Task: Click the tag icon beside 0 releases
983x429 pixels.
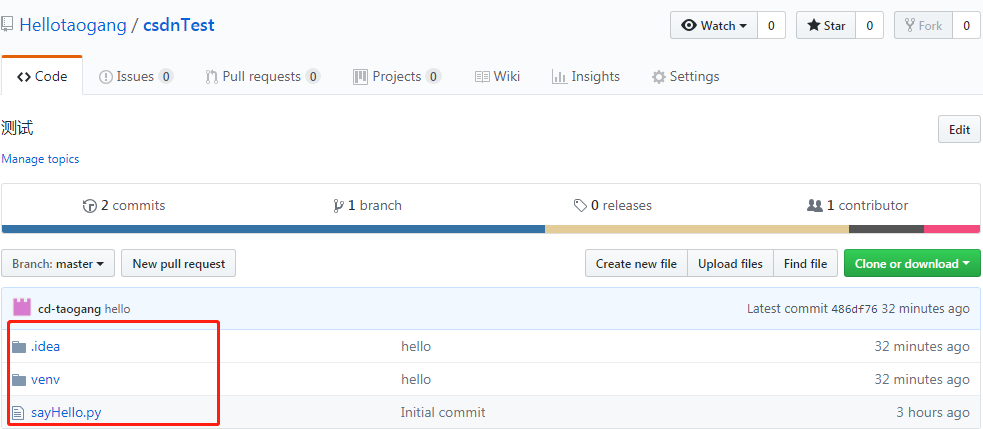Action: [x=580, y=206]
